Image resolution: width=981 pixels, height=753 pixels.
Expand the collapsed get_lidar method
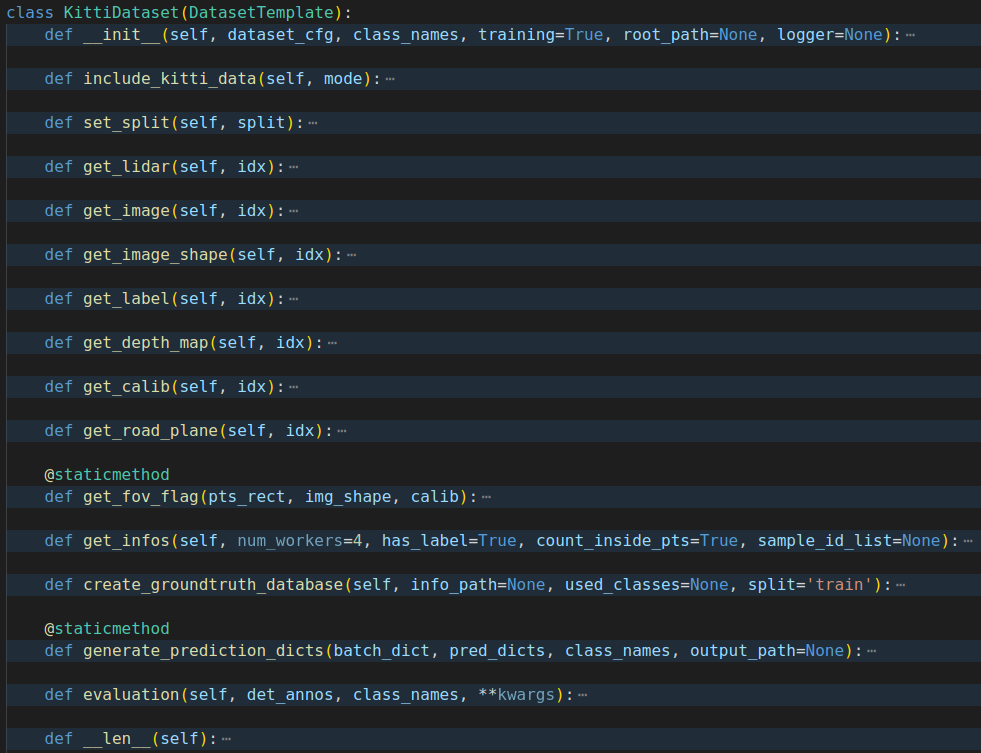point(294,167)
